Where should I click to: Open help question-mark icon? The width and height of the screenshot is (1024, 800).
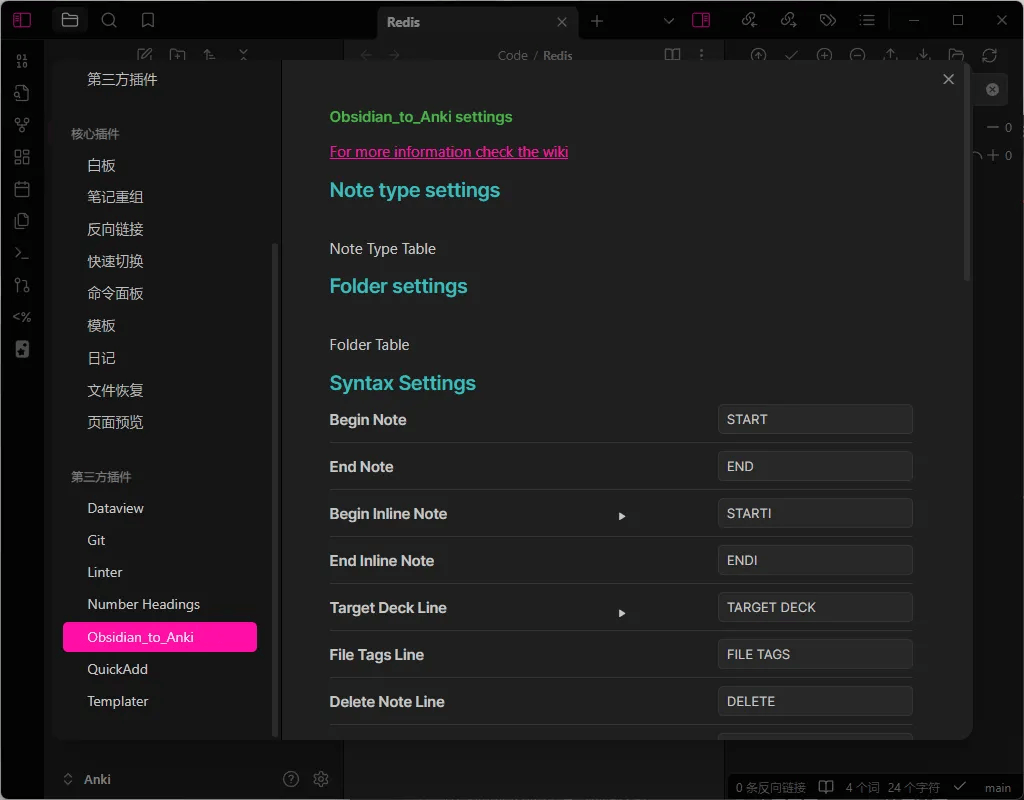click(291, 778)
